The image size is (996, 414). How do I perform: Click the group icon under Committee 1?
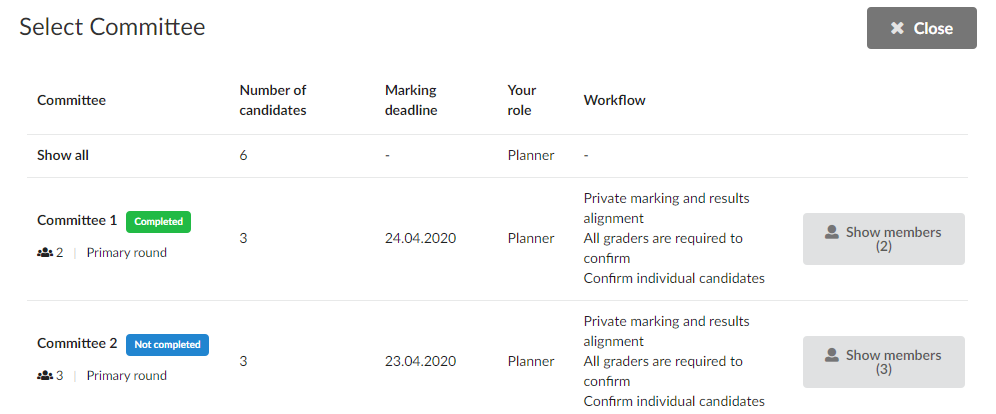[x=44, y=253]
